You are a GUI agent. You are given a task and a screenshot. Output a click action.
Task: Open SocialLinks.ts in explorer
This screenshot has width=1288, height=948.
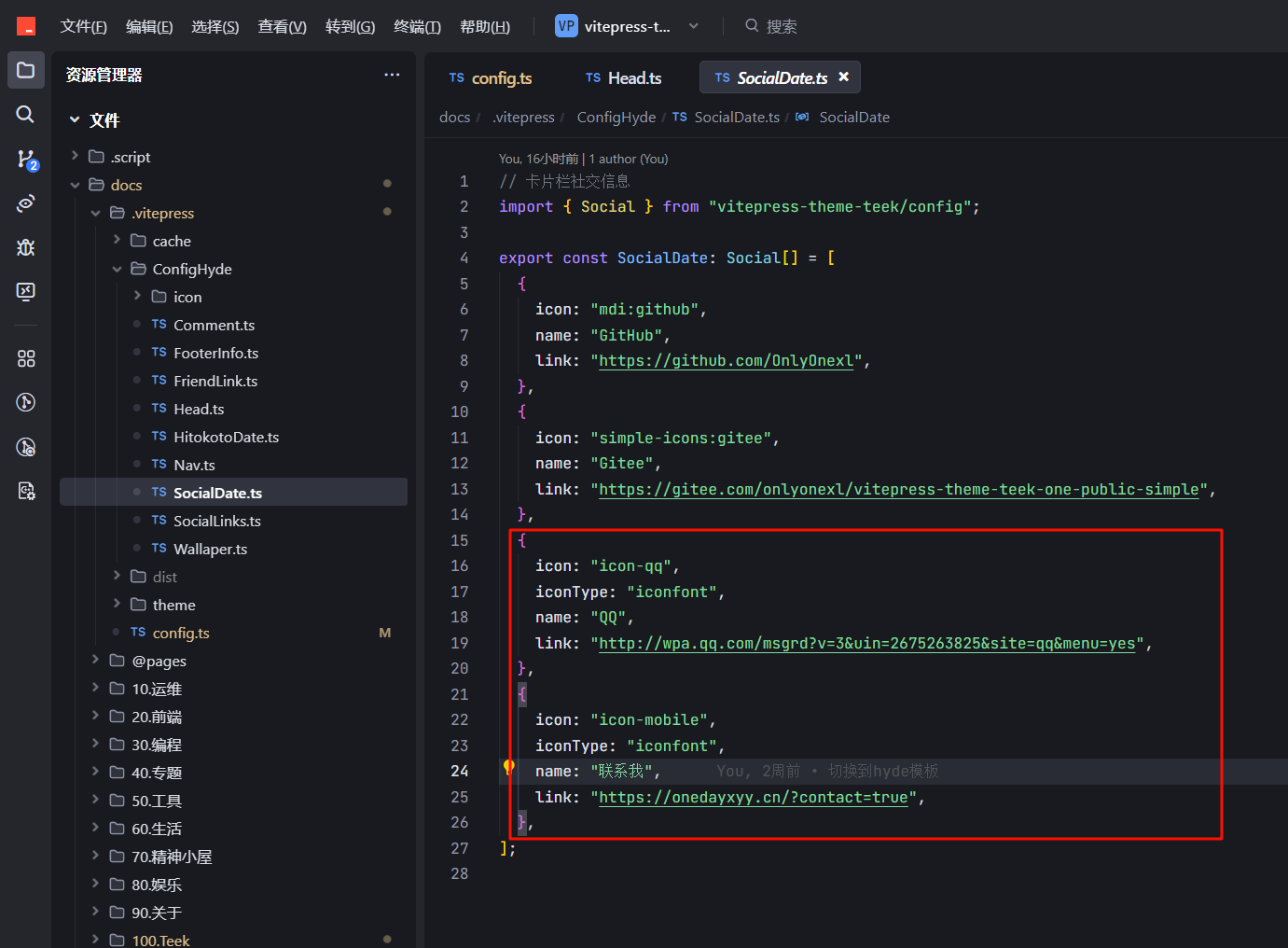[x=216, y=521]
